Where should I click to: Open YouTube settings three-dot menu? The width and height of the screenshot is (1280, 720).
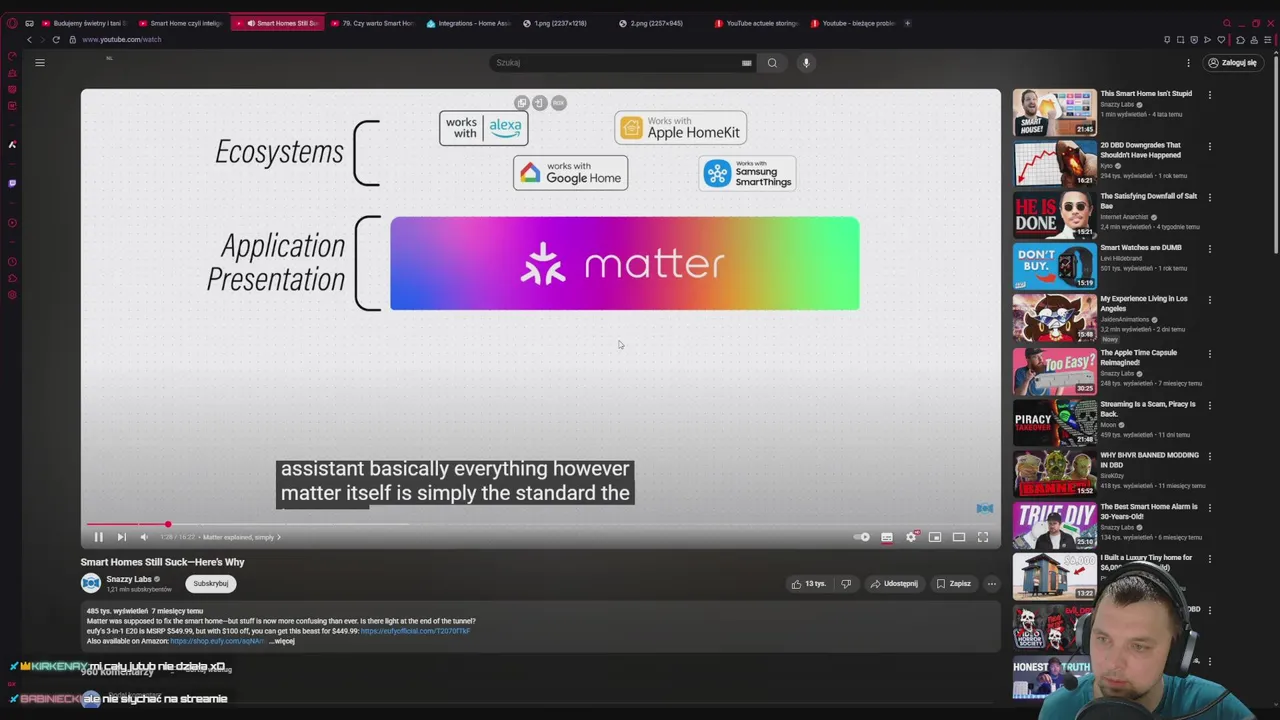pos(1188,63)
